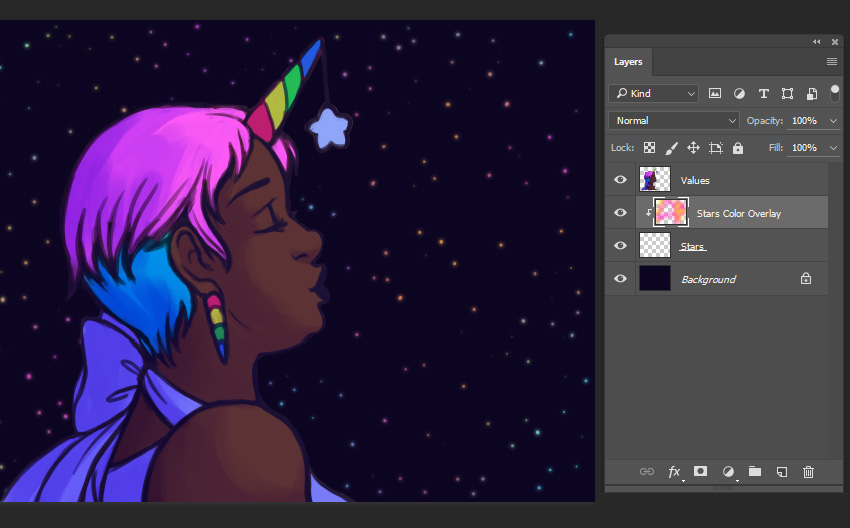Select the layer named Values

pos(695,181)
